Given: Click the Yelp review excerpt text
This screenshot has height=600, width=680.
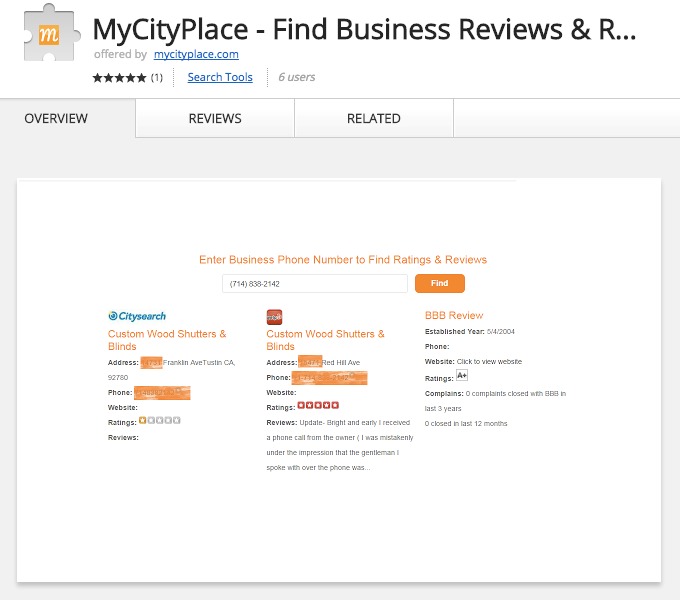Looking at the screenshot, I should (340, 445).
